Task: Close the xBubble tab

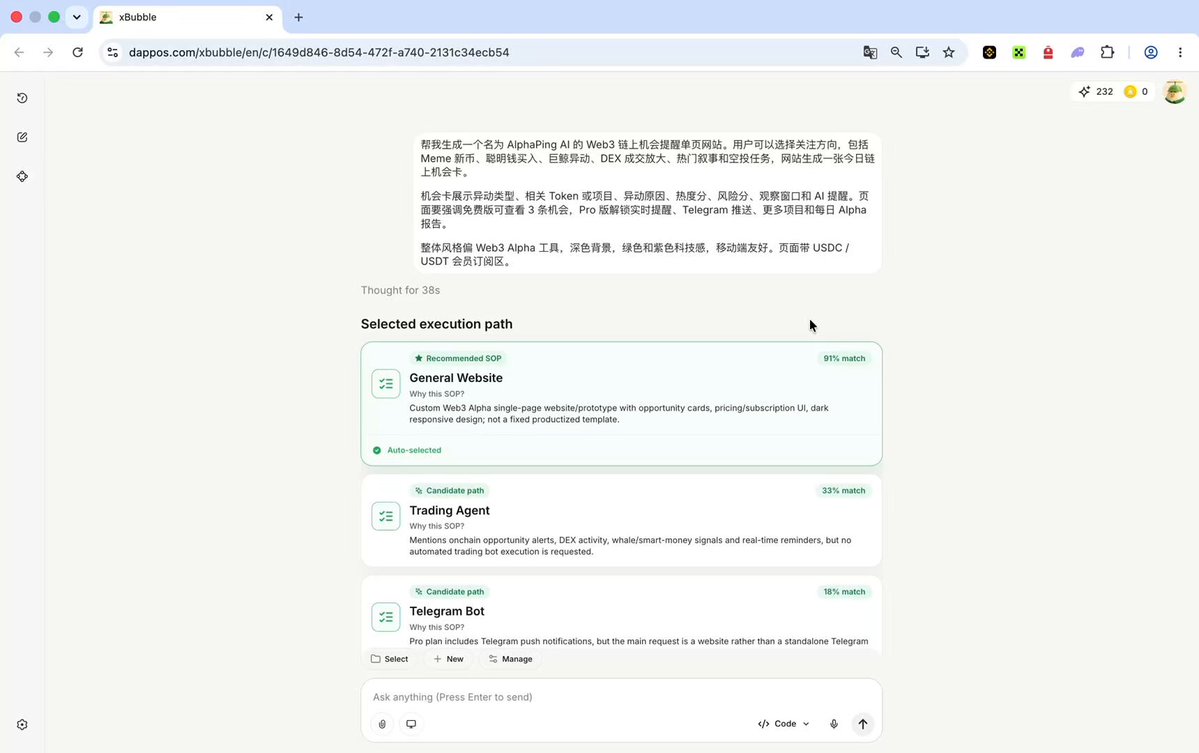Action: pyautogui.click(x=269, y=17)
